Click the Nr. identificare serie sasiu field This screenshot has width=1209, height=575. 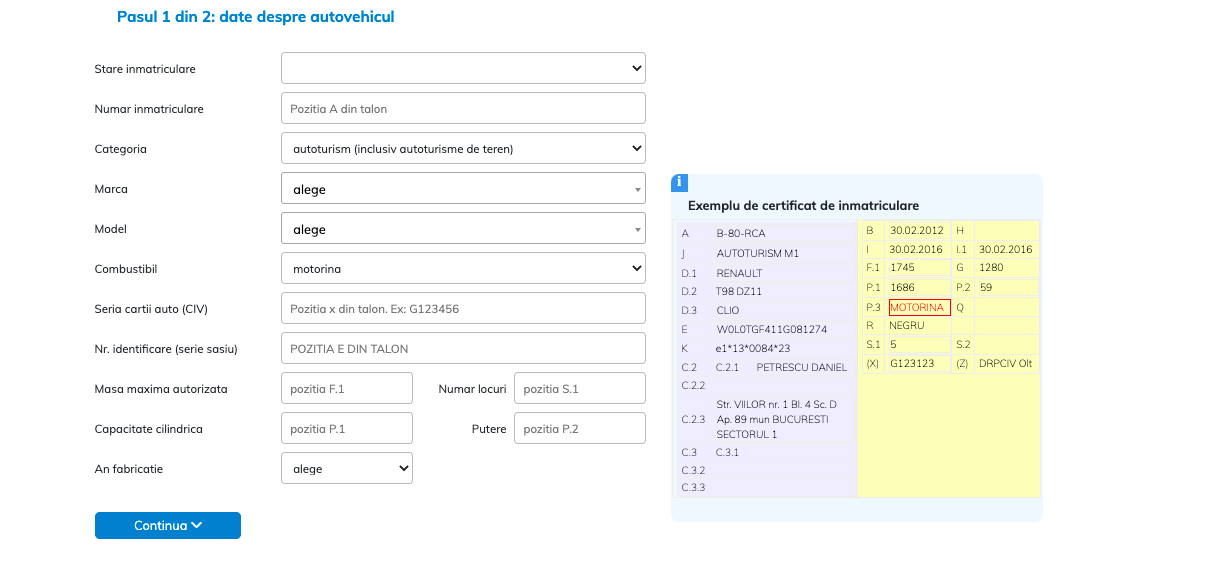463,348
